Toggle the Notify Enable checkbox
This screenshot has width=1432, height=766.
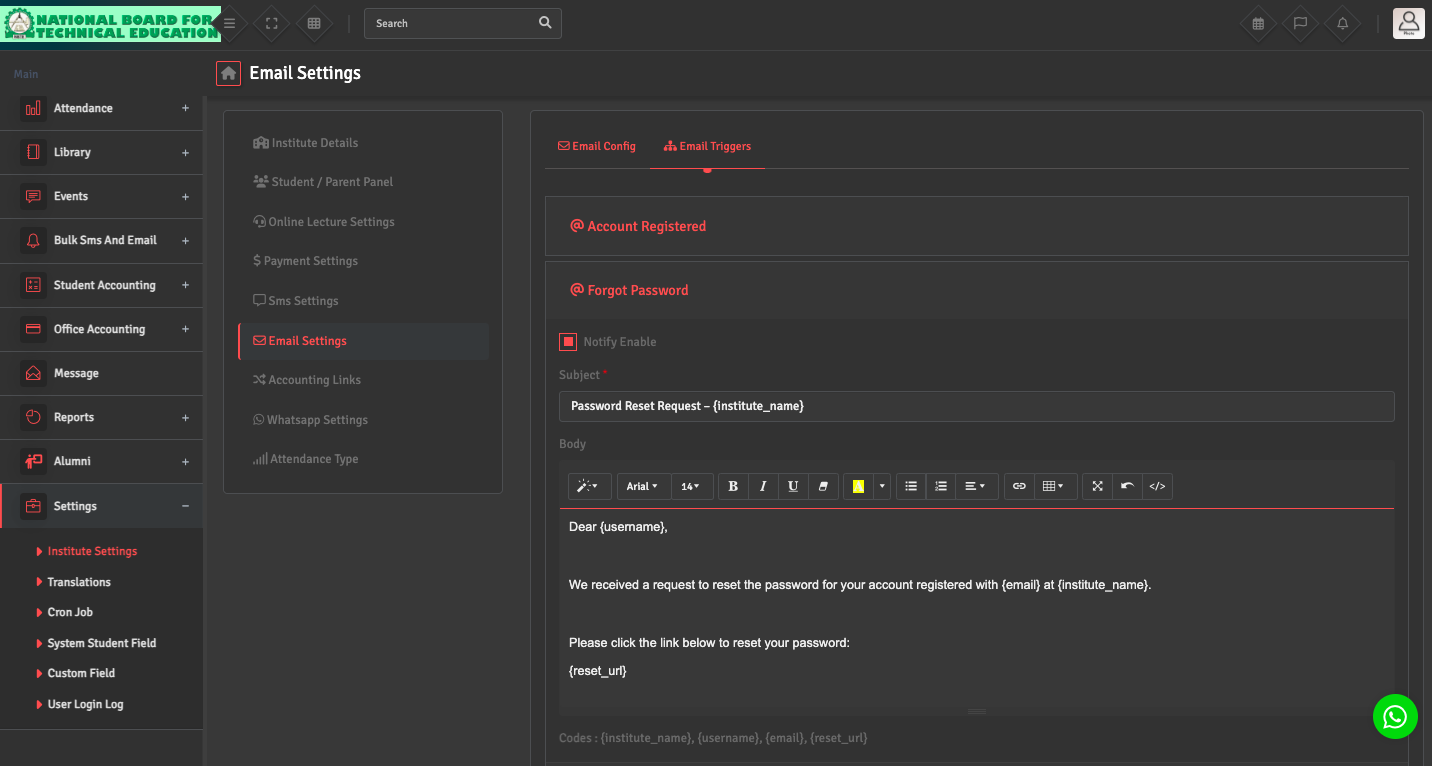(x=568, y=342)
